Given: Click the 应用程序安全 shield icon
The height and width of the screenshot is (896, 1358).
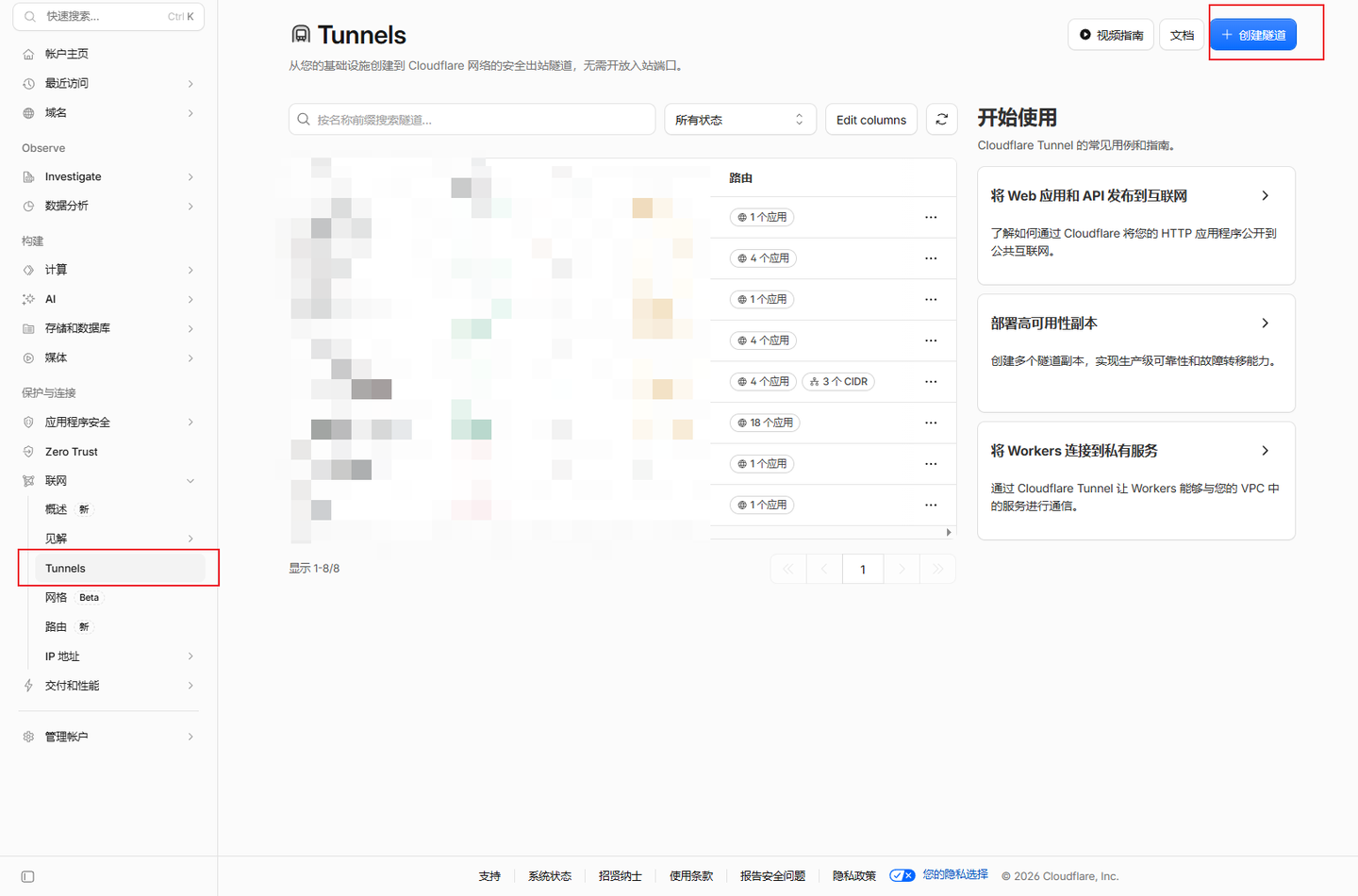Looking at the screenshot, I should pos(28,423).
